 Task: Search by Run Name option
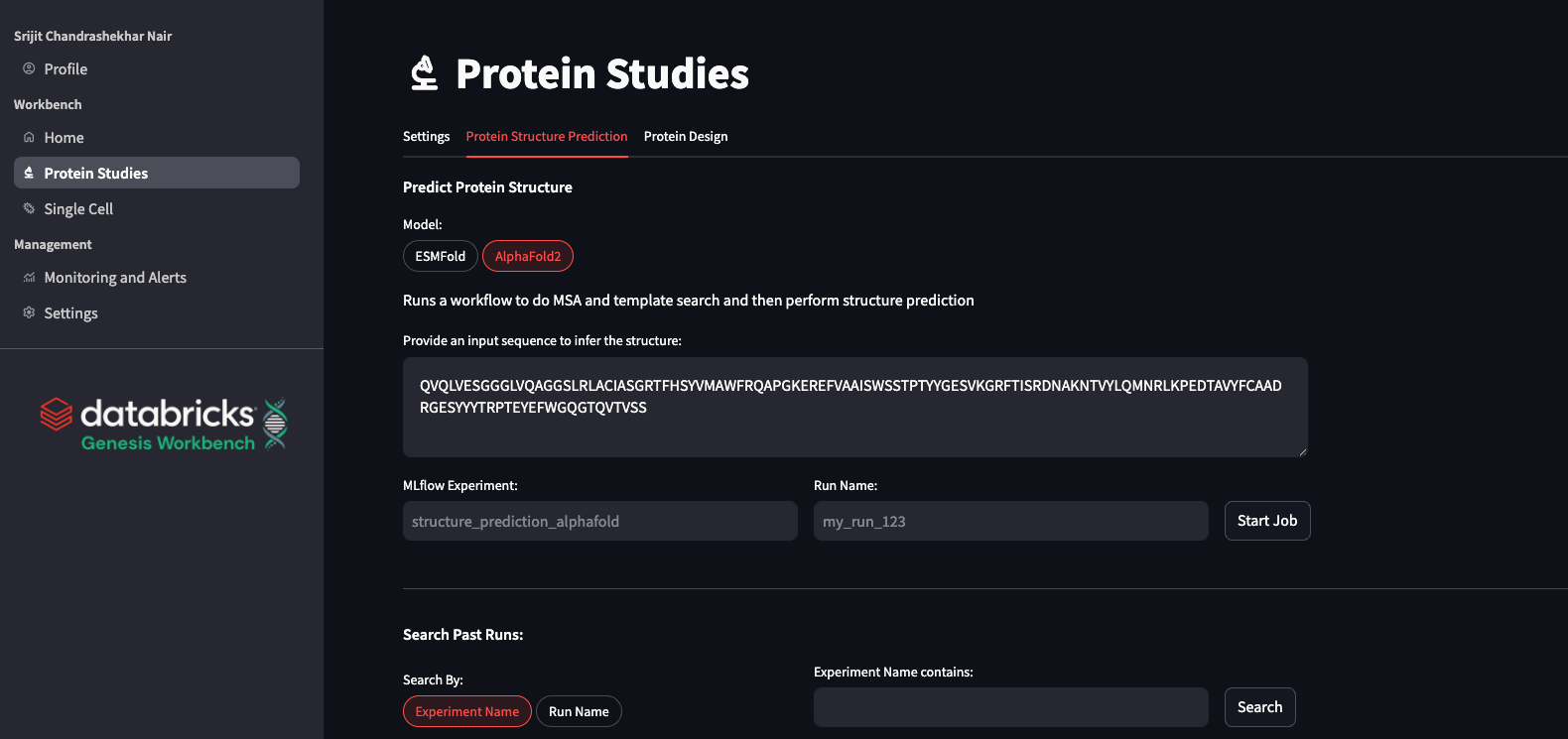pos(579,711)
